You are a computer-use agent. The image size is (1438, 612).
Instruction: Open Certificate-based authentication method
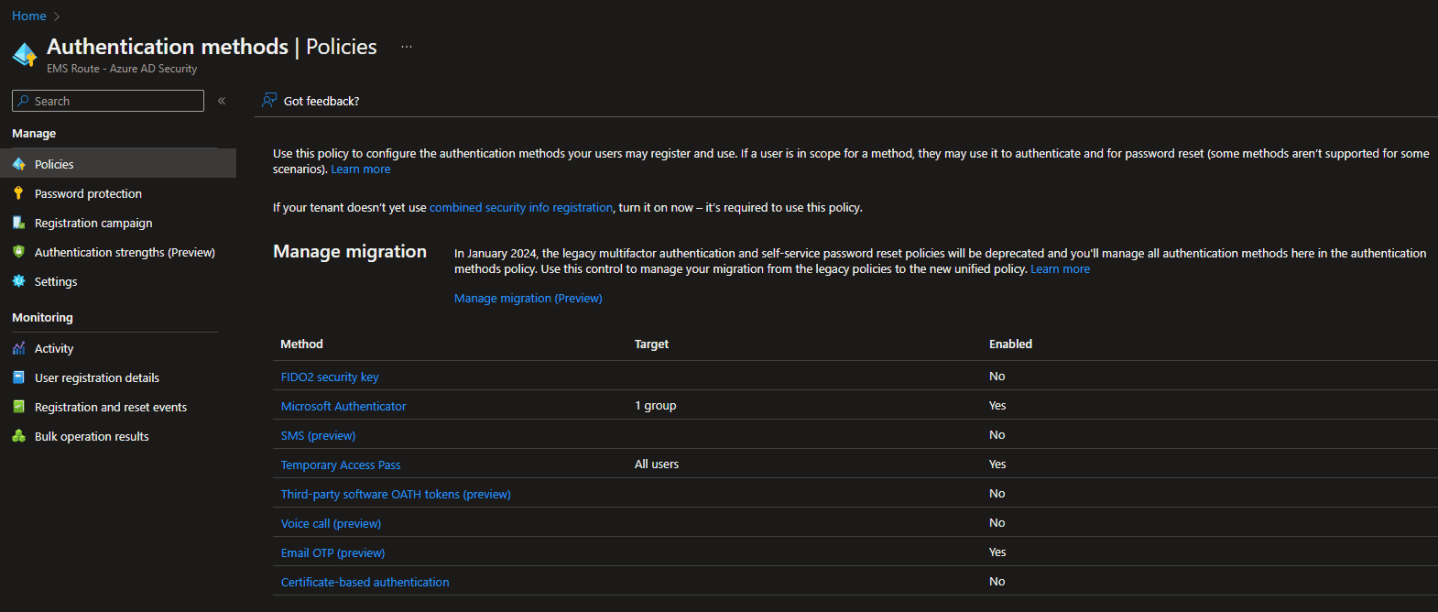click(365, 582)
